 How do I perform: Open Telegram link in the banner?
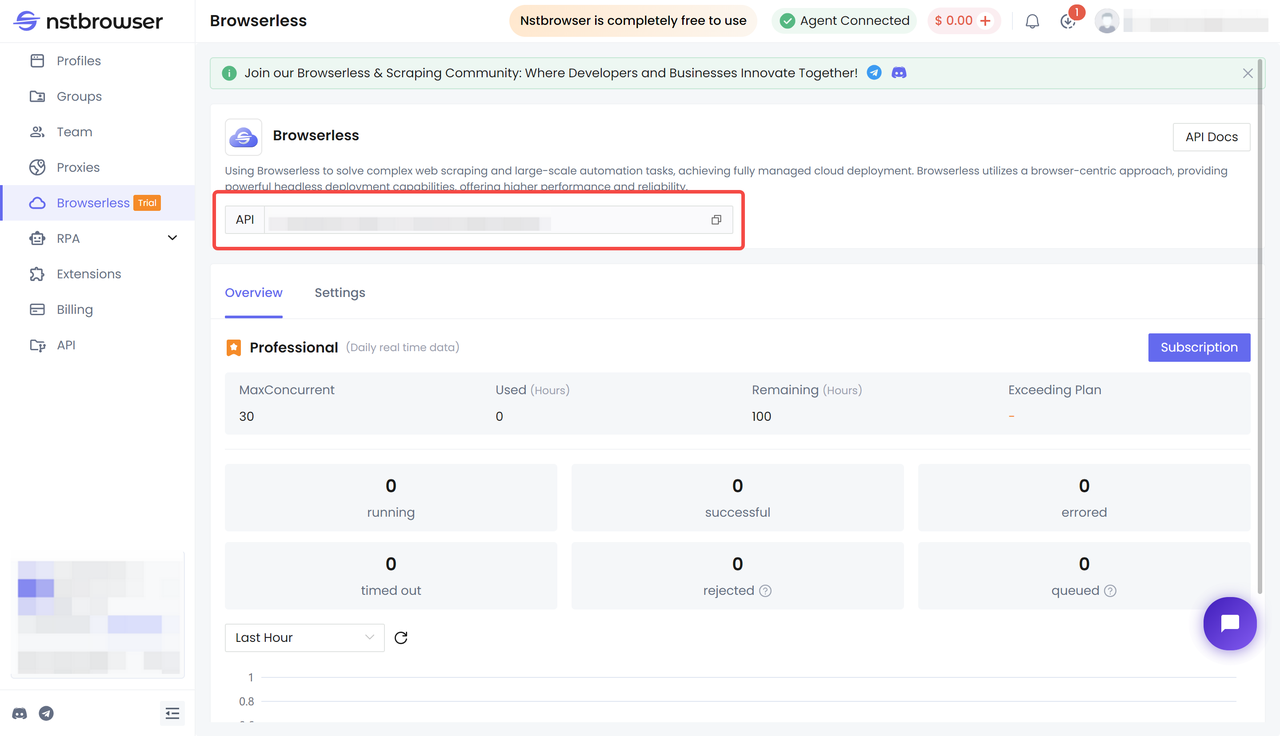pyautogui.click(x=874, y=73)
